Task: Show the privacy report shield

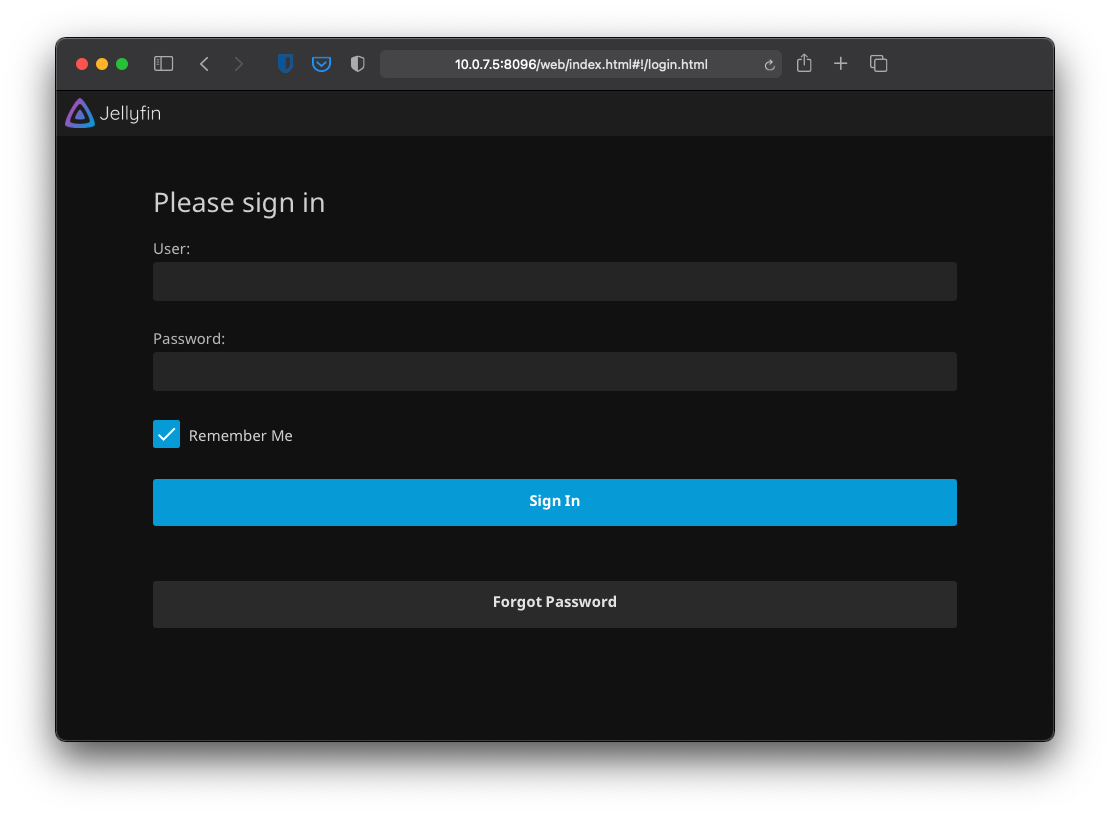Action: pos(357,64)
